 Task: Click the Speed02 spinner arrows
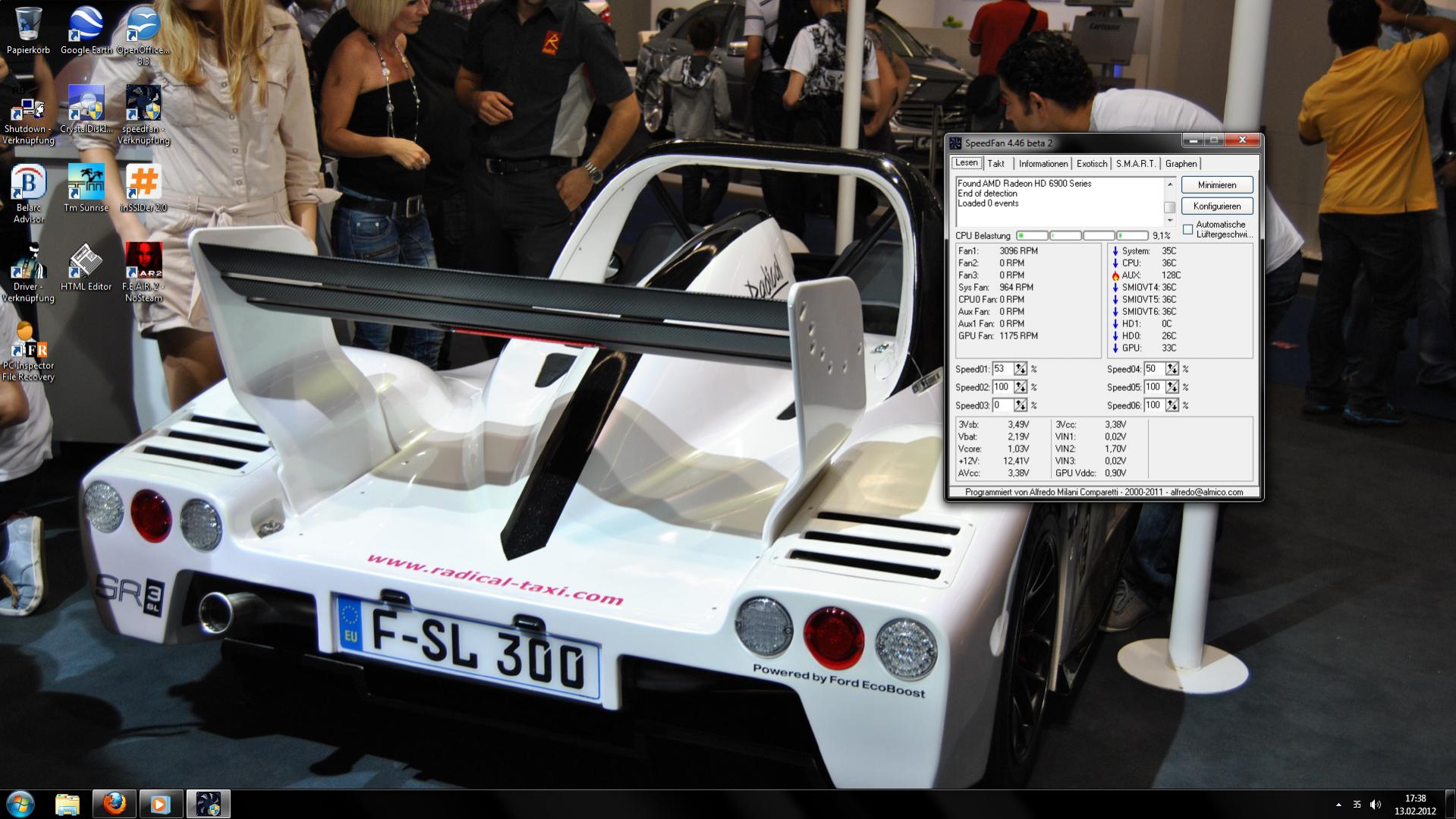click(1020, 387)
